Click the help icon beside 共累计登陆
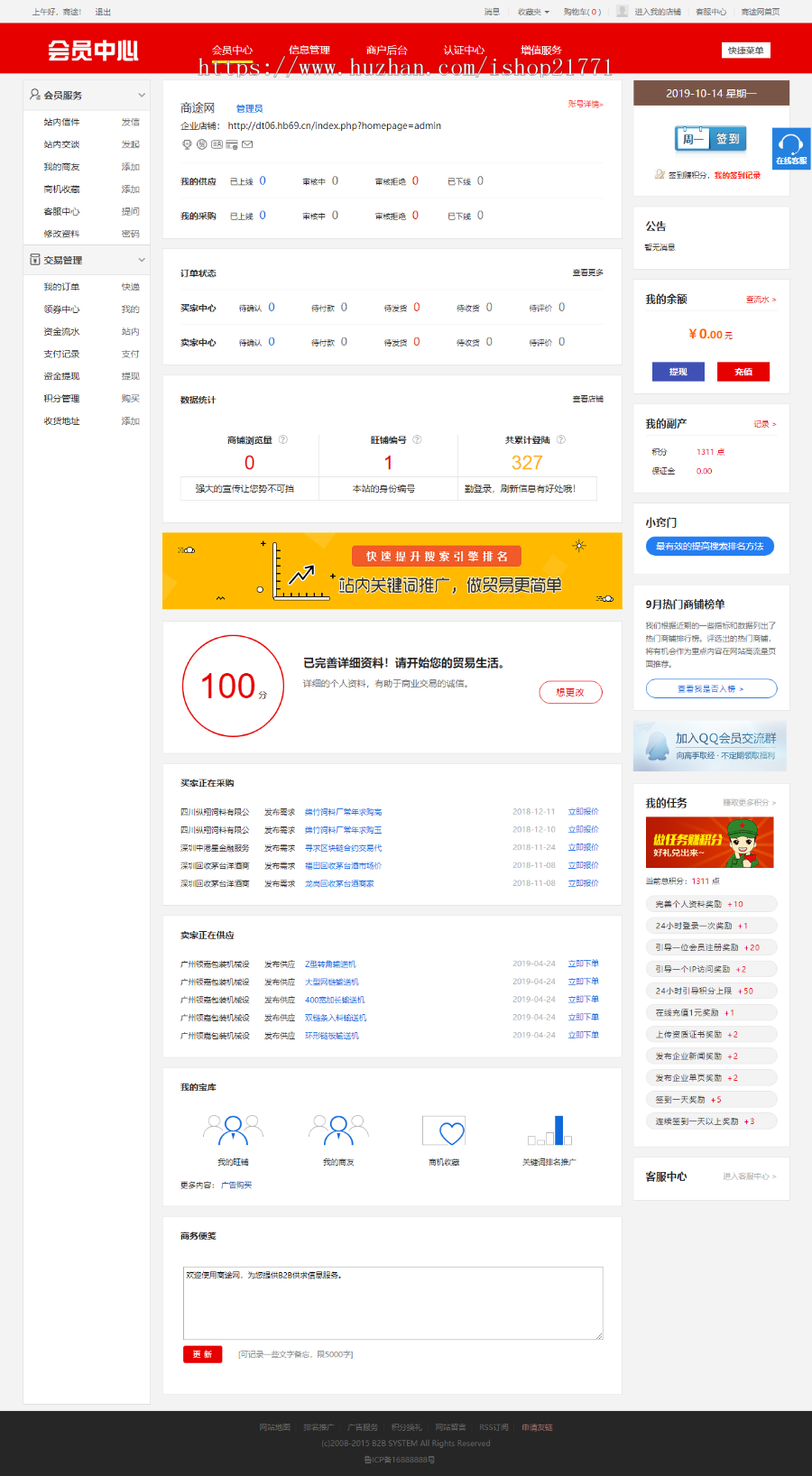Screen dimensions: 812x1476 coord(561,440)
